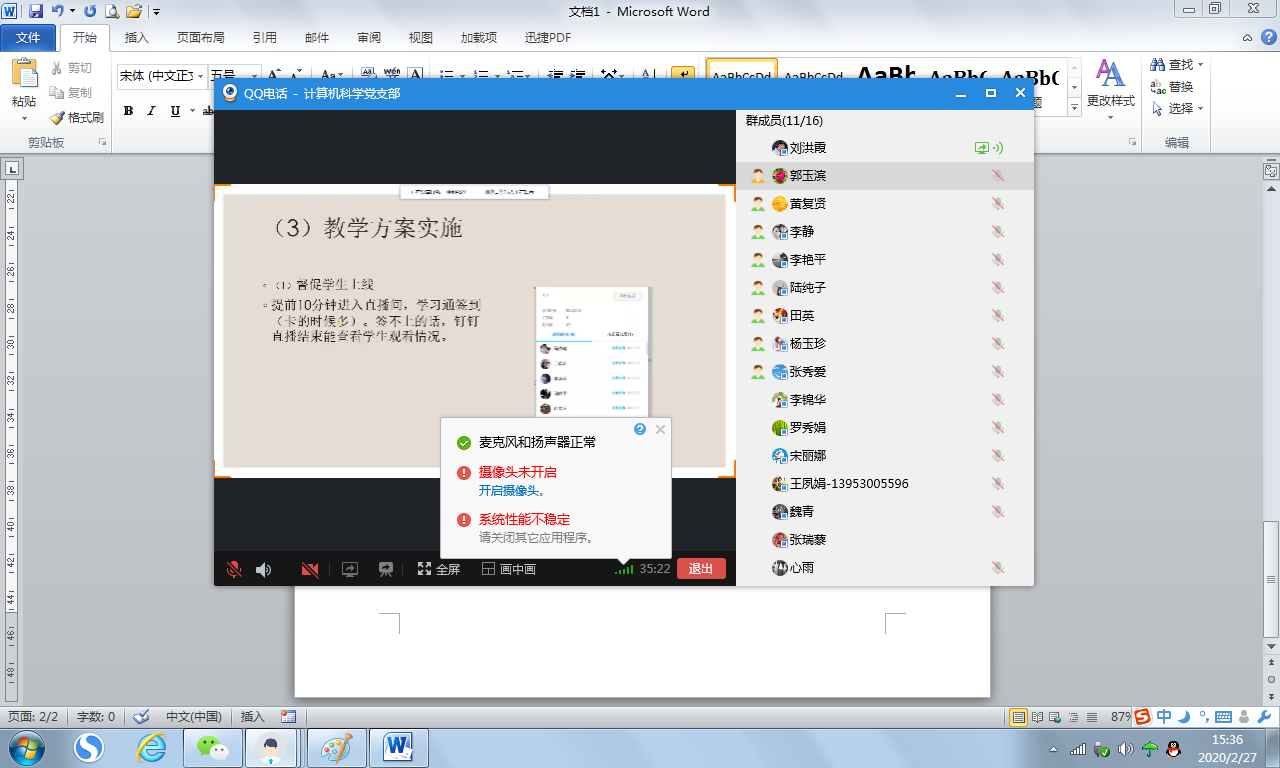Click the projector presentation icon in call toolbar
Image resolution: width=1280 pixels, height=768 pixels.
point(385,569)
